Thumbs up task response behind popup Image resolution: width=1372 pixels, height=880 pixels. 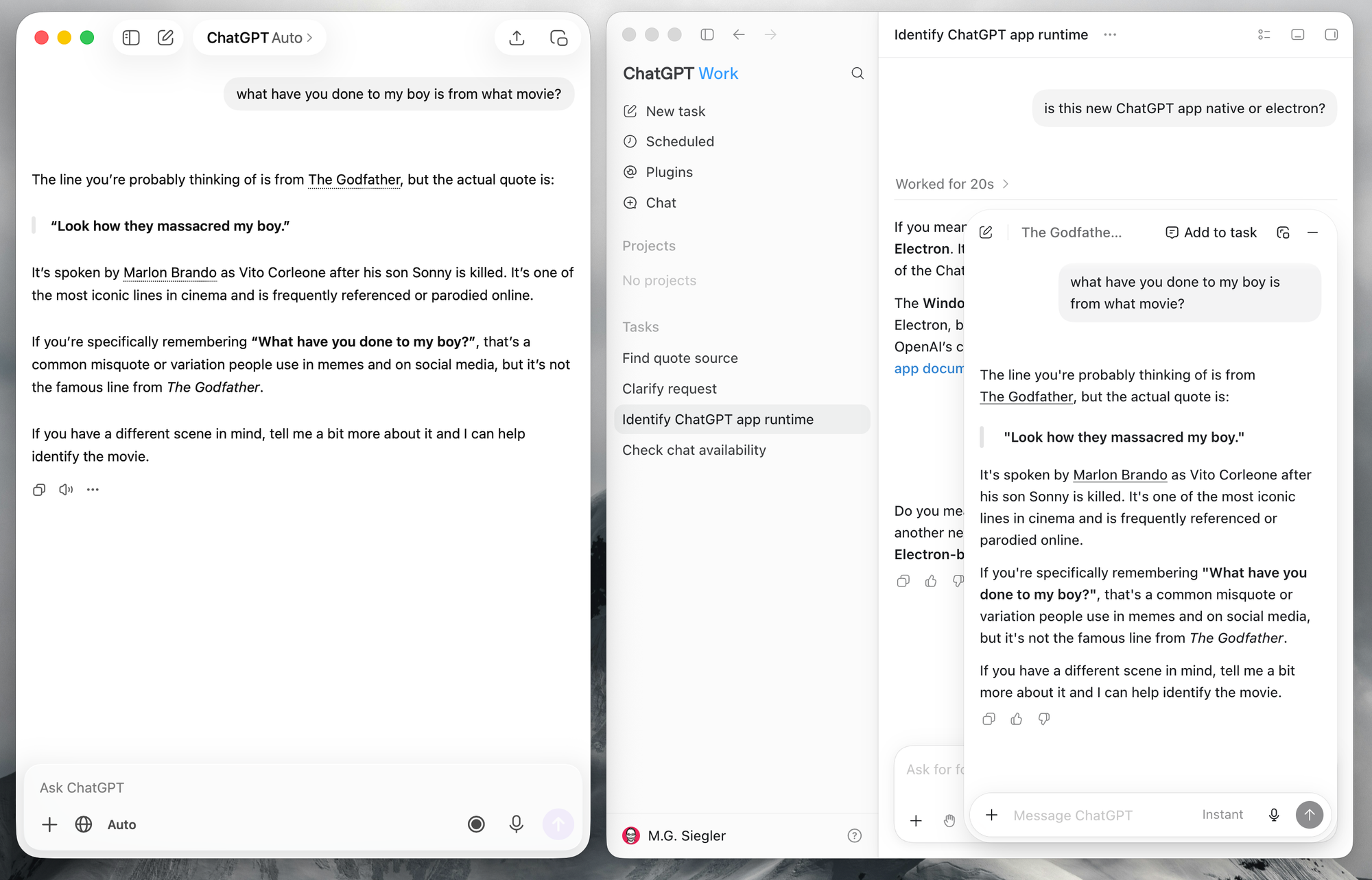931,582
